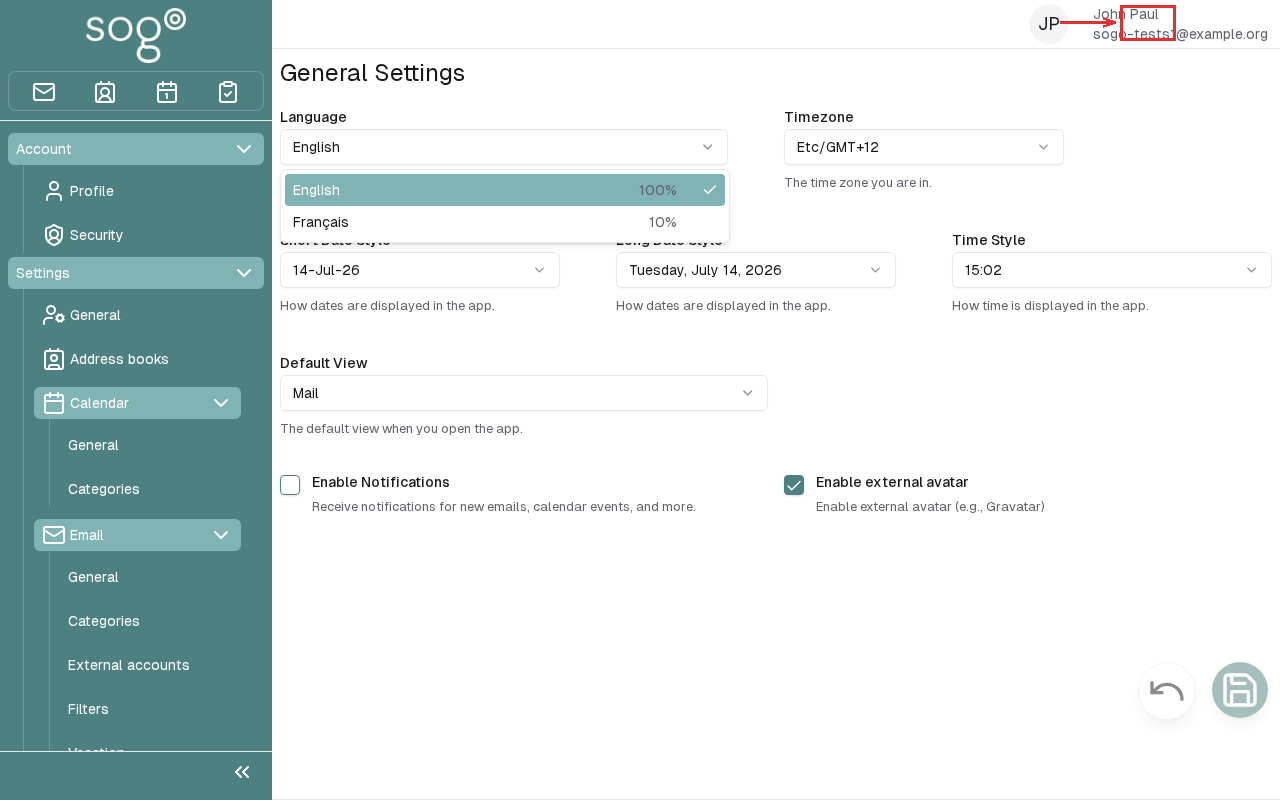Image resolution: width=1280 pixels, height=800 pixels.
Task: Collapse the Email subsection chevron
Action: point(221,535)
